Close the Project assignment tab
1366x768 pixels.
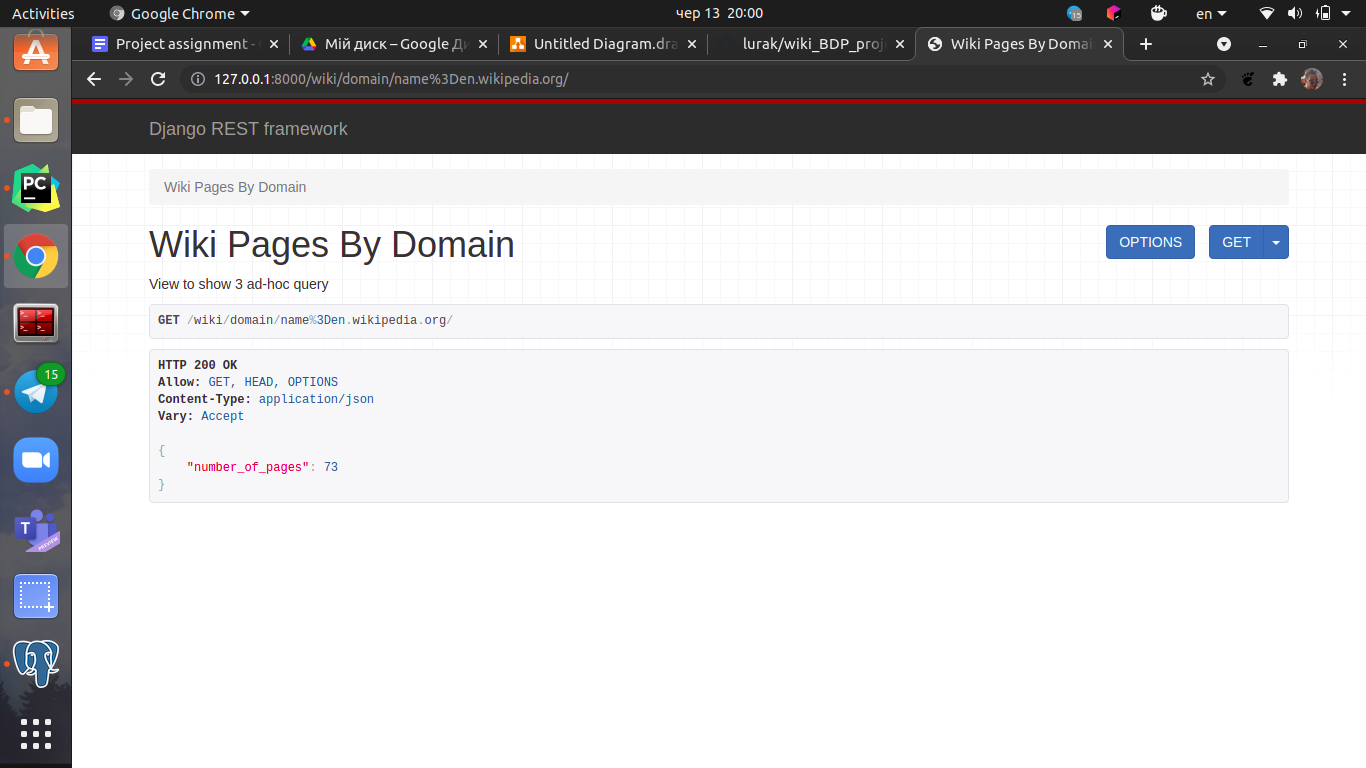[x=274, y=44]
